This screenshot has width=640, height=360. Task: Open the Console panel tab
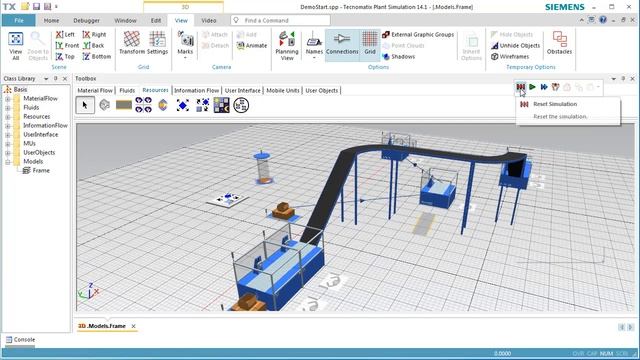[x=20, y=340]
